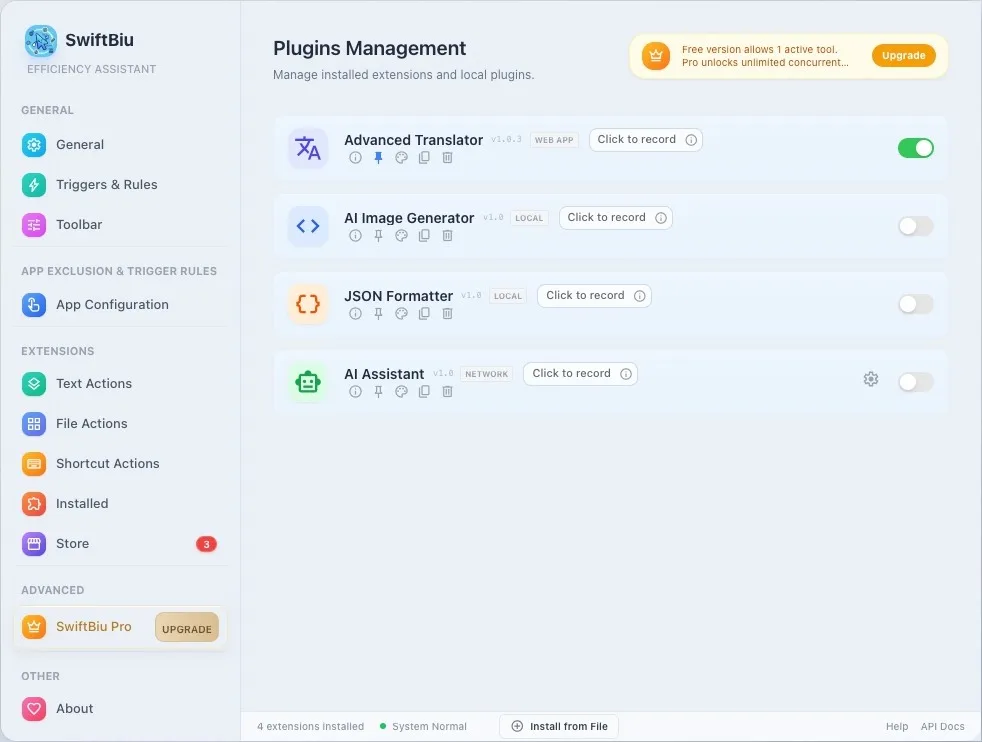This screenshot has width=982, height=742.
Task: Click the Advanced Translator plugin icon
Action: [x=308, y=148]
